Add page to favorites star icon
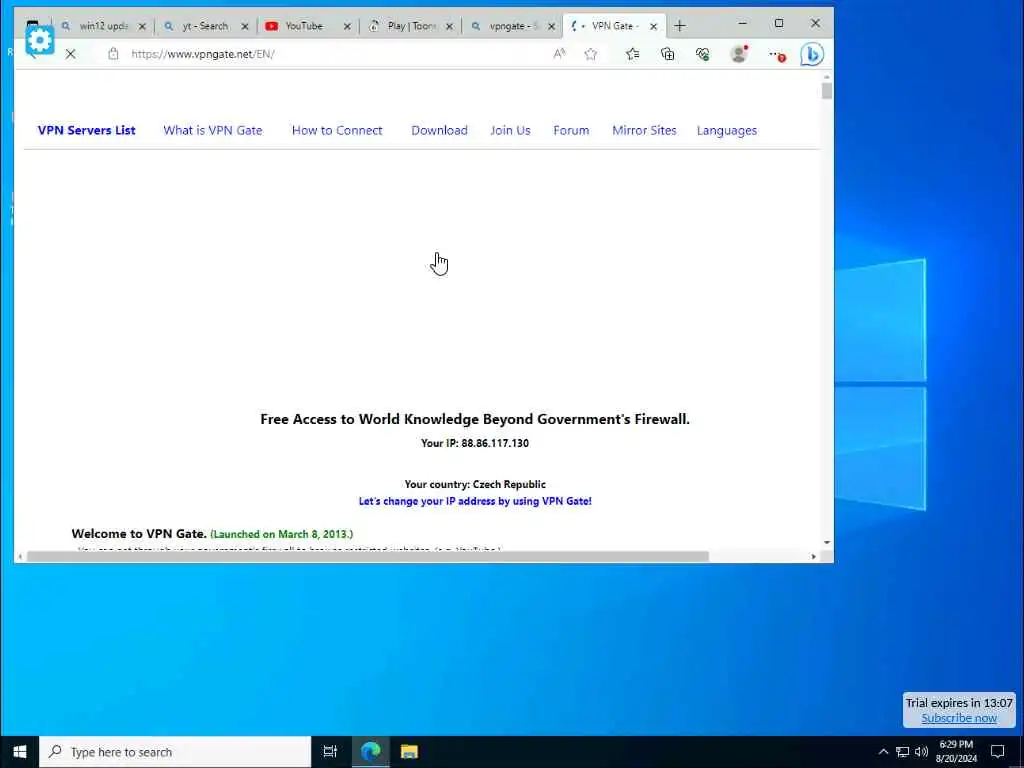Screen dimensions: 1024x768 pos(591,54)
